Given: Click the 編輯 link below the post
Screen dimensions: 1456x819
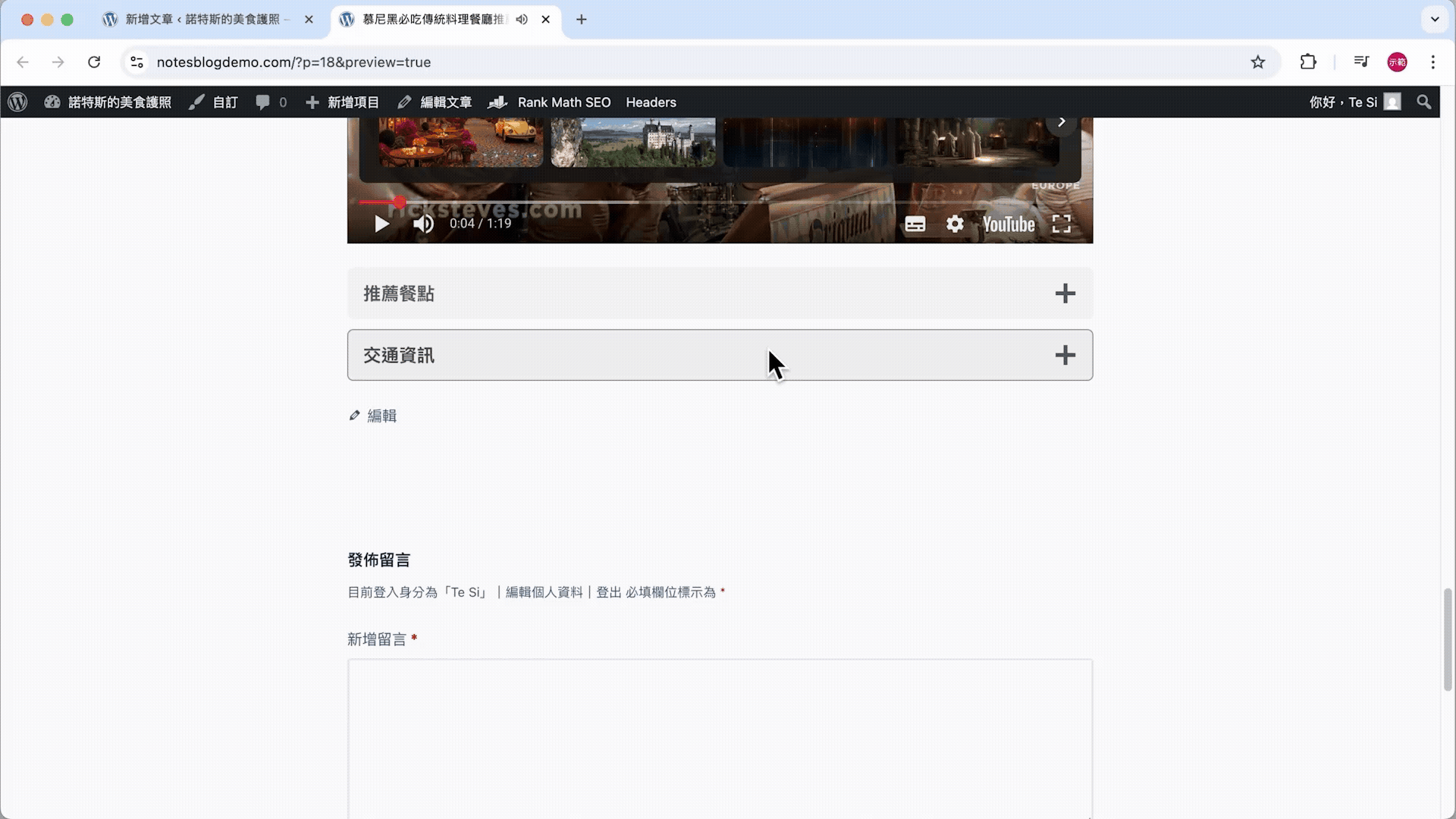Looking at the screenshot, I should point(381,416).
